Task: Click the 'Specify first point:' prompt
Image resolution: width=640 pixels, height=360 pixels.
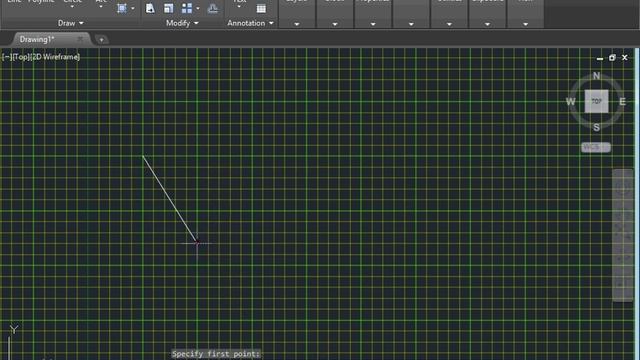Action: point(216,354)
